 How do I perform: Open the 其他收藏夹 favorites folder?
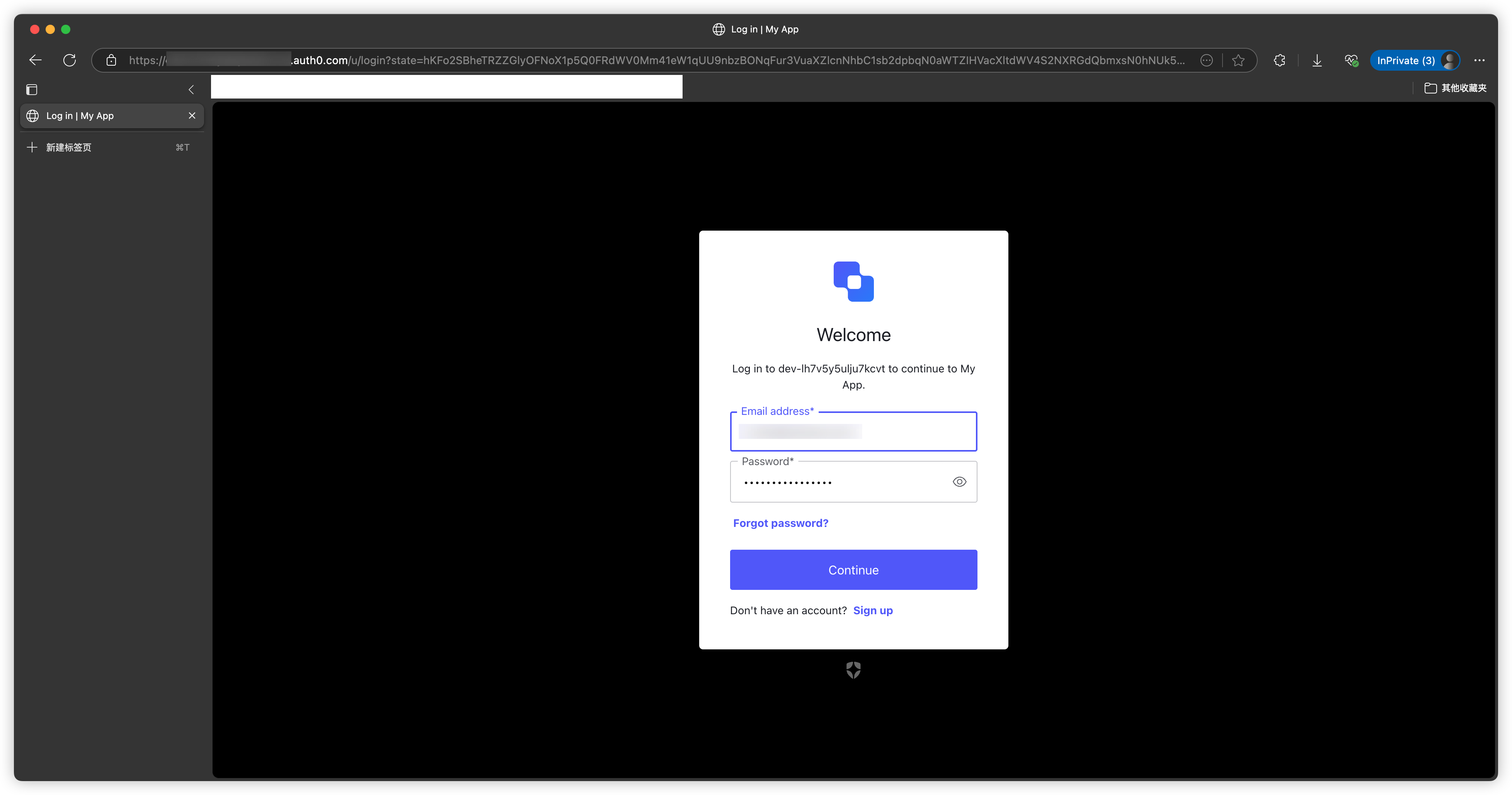pyautogui.click(x=1455, y=88)
